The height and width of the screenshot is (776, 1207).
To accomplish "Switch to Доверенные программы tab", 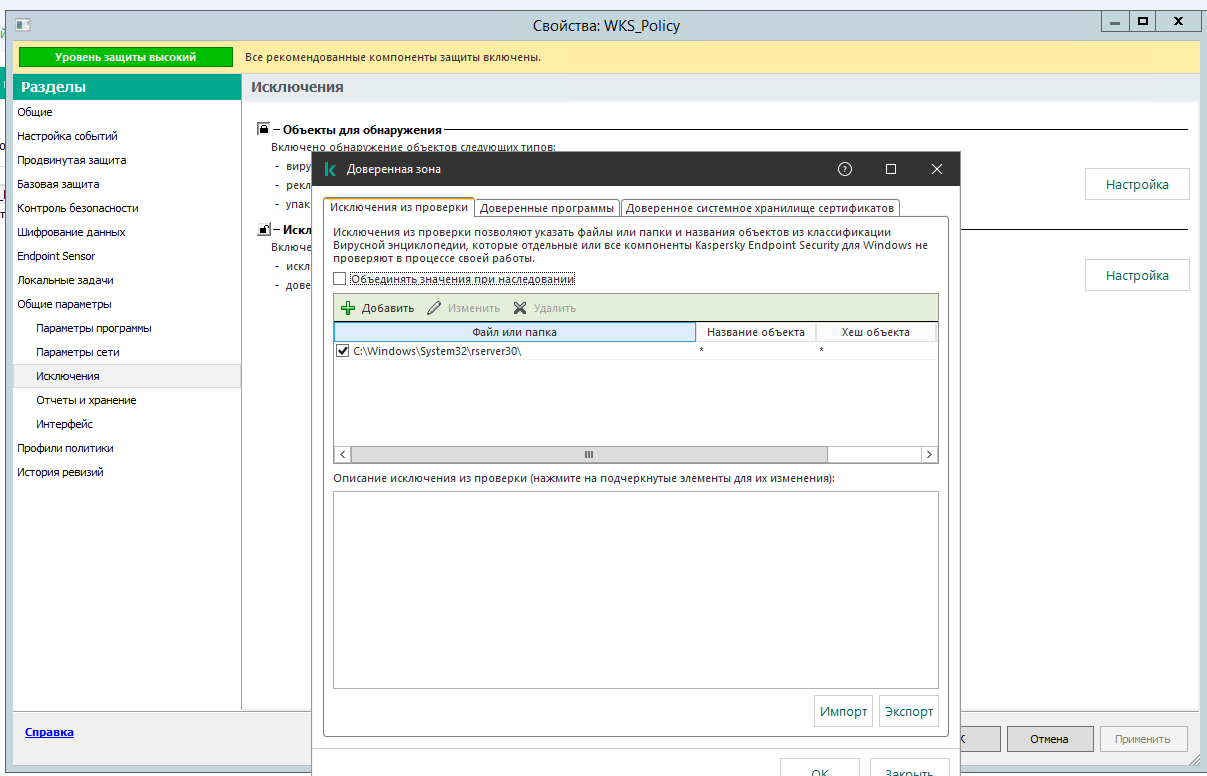I will 547,208.
